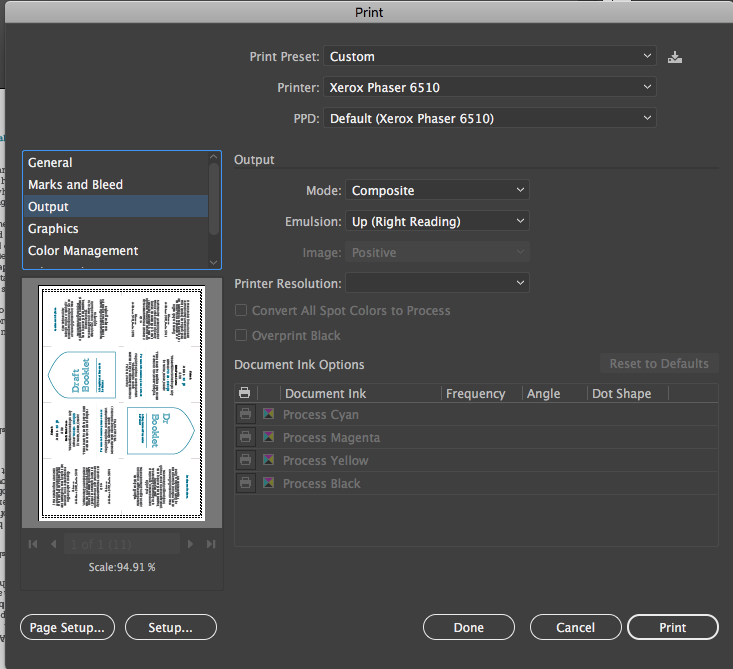
Task: Expand the Mode dropdown set to Composite
Action: click(437, 190)
